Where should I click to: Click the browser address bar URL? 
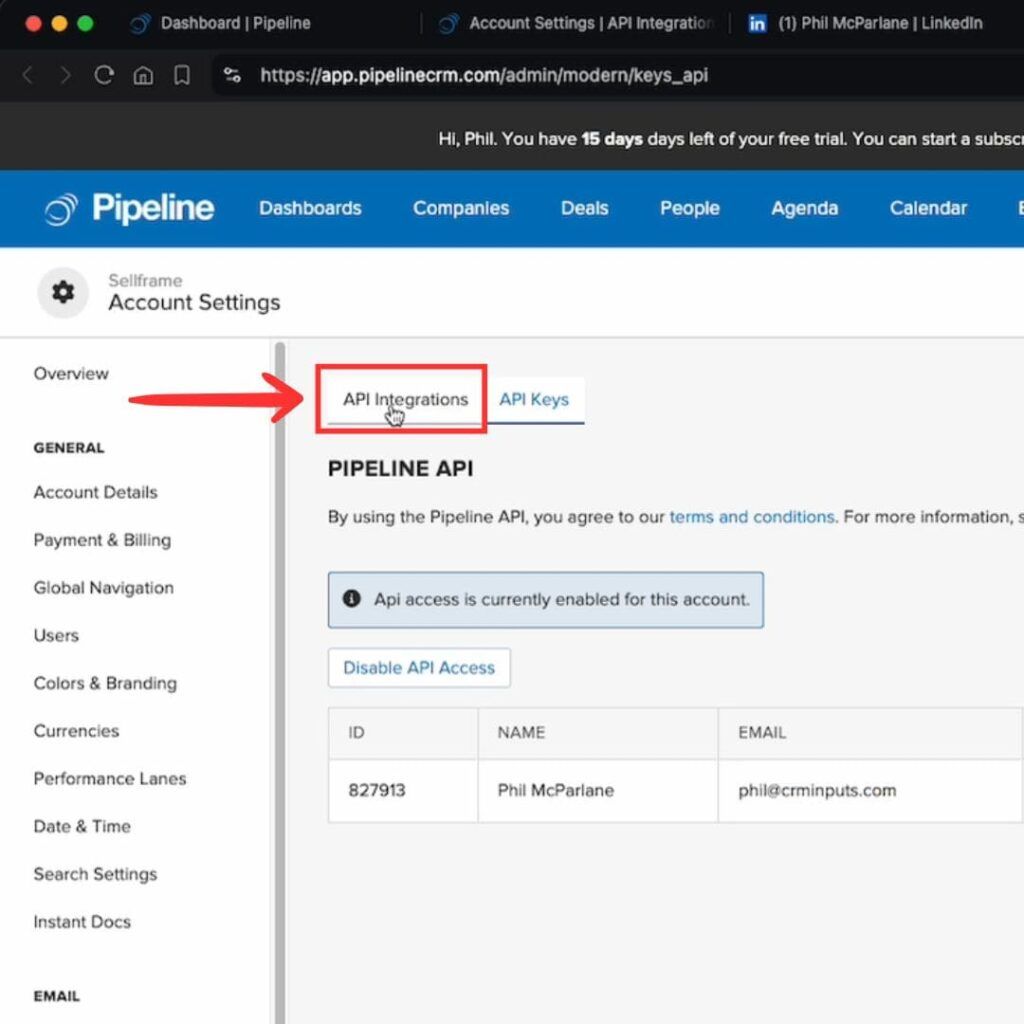click(484, 76)
